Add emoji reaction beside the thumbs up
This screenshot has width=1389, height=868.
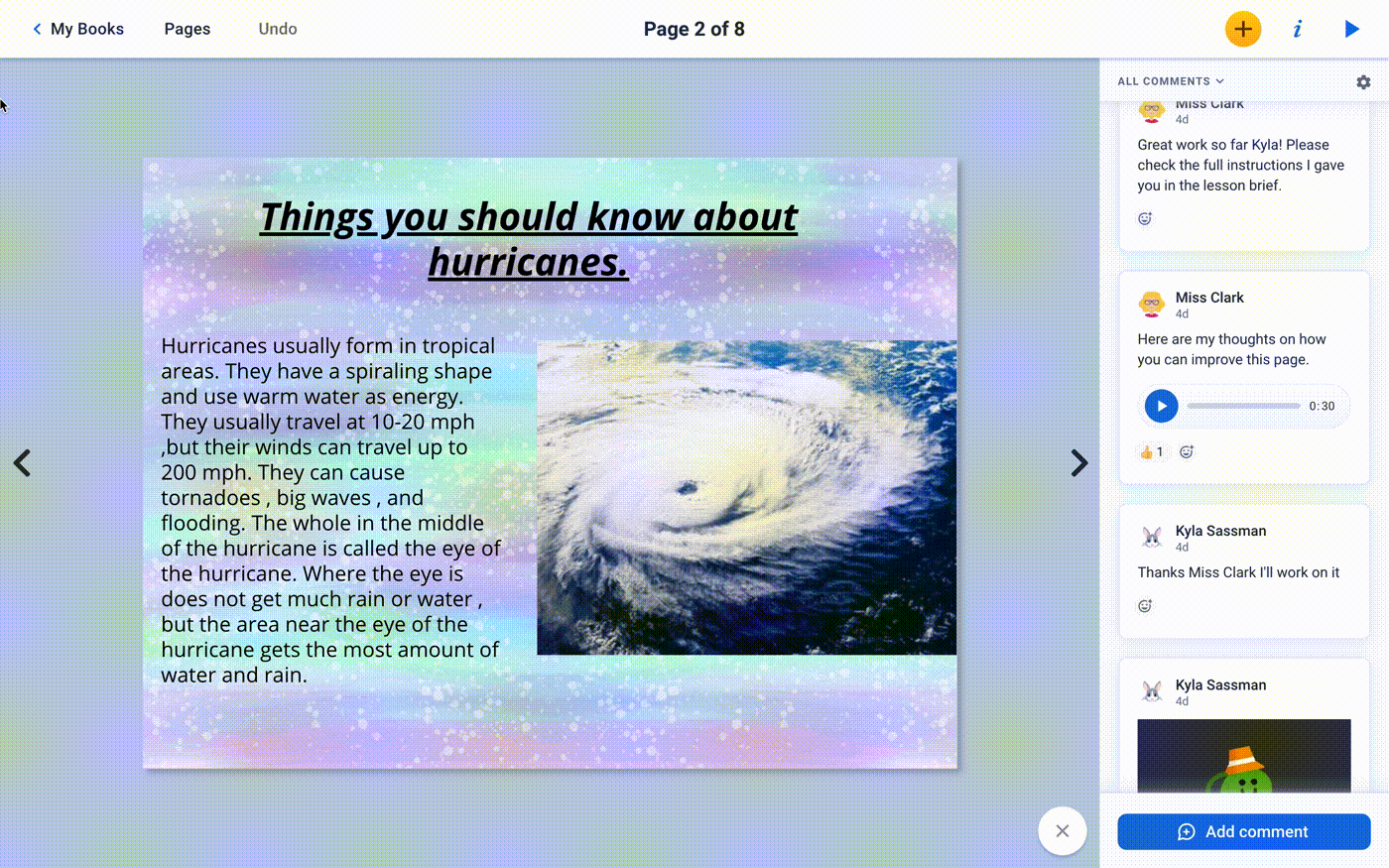pos(1187,452)
